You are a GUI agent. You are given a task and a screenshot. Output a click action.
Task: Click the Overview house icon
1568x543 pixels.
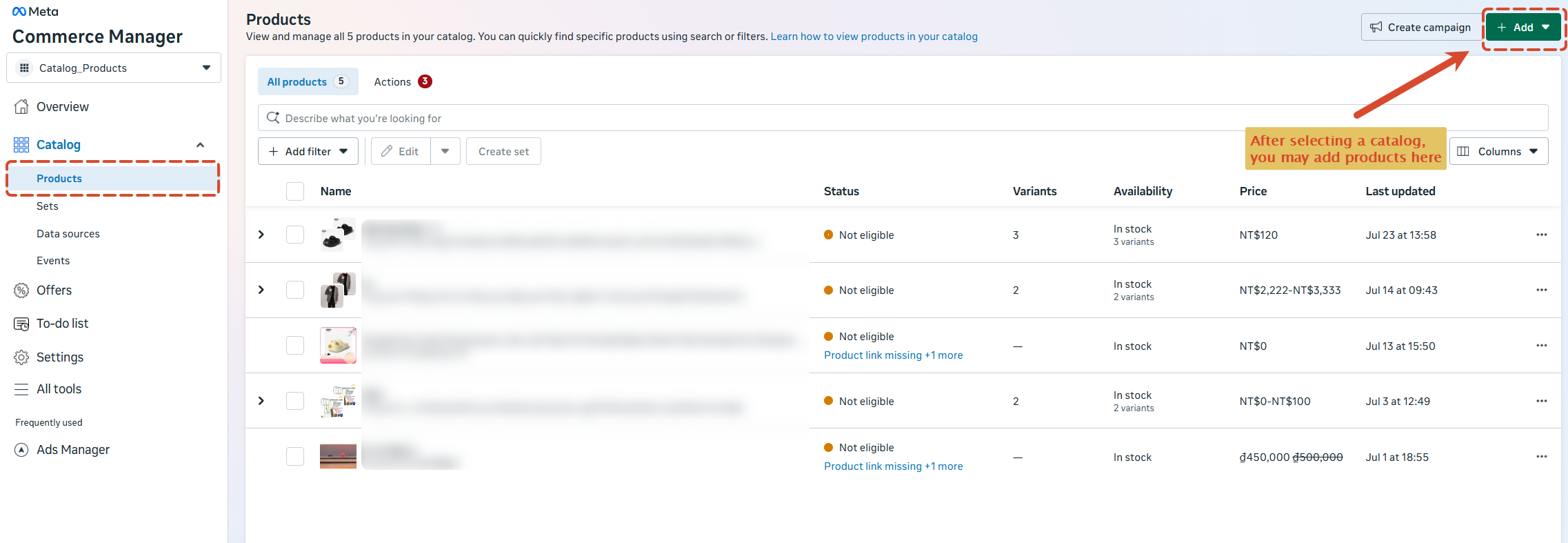pyautogui.click(x=21, y=106)
